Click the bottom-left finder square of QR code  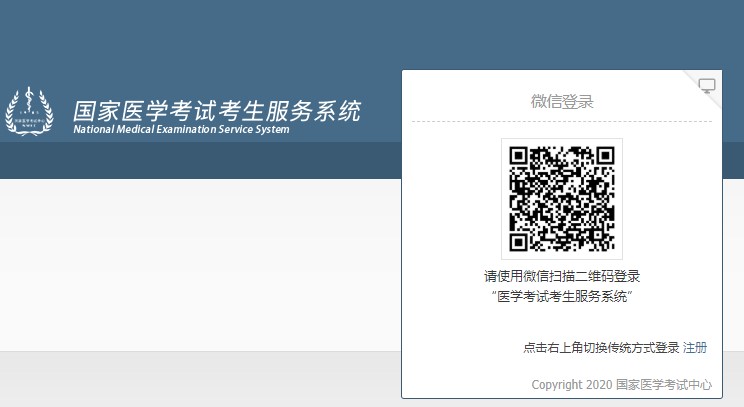(x=520, y=240)
